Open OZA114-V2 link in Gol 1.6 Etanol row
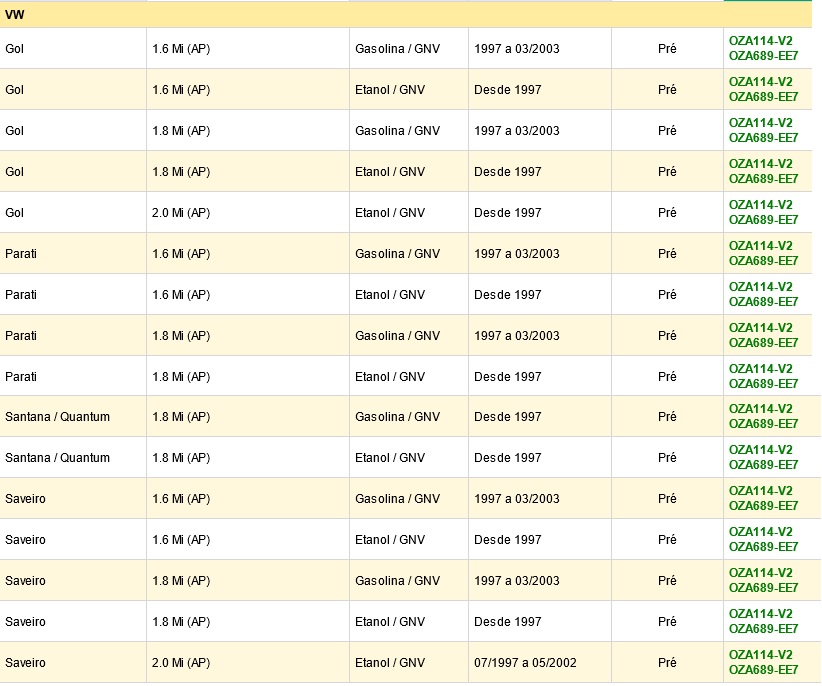The width and height of the screenshot is (822, 686). tap(760, 82)
